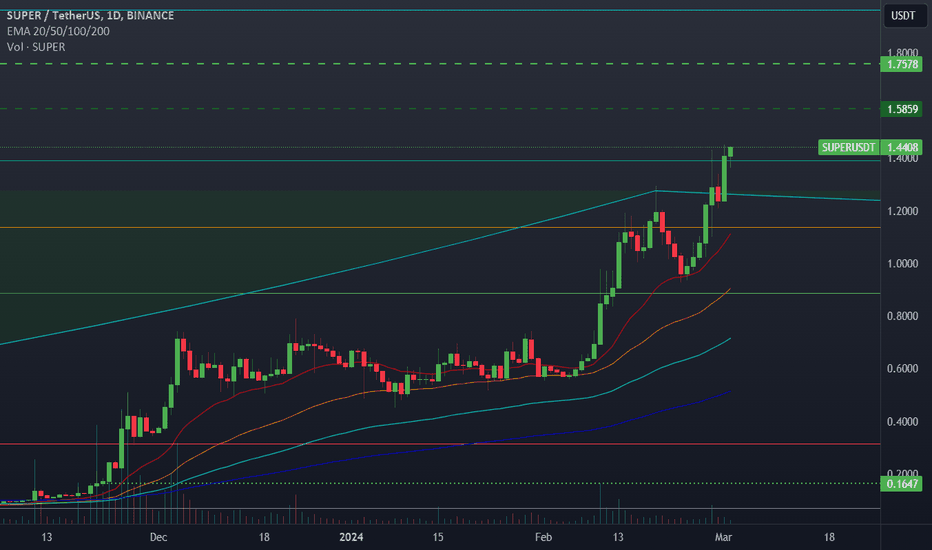
Task: Select the Vol · SUPER indicator label
Action: coord(36,46)
